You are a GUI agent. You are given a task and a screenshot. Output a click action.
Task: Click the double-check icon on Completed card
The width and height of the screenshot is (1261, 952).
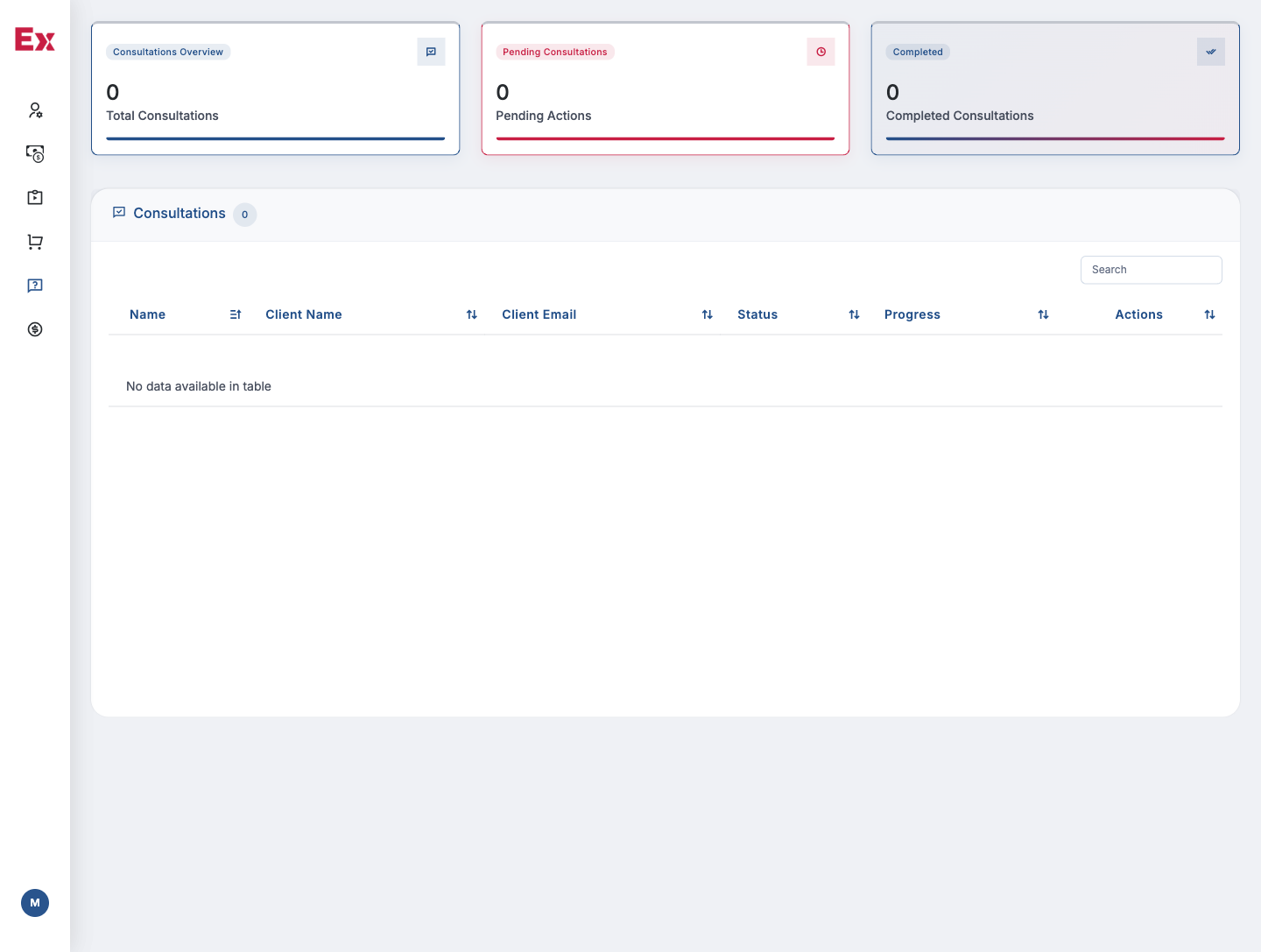[x=1211, y=52]
